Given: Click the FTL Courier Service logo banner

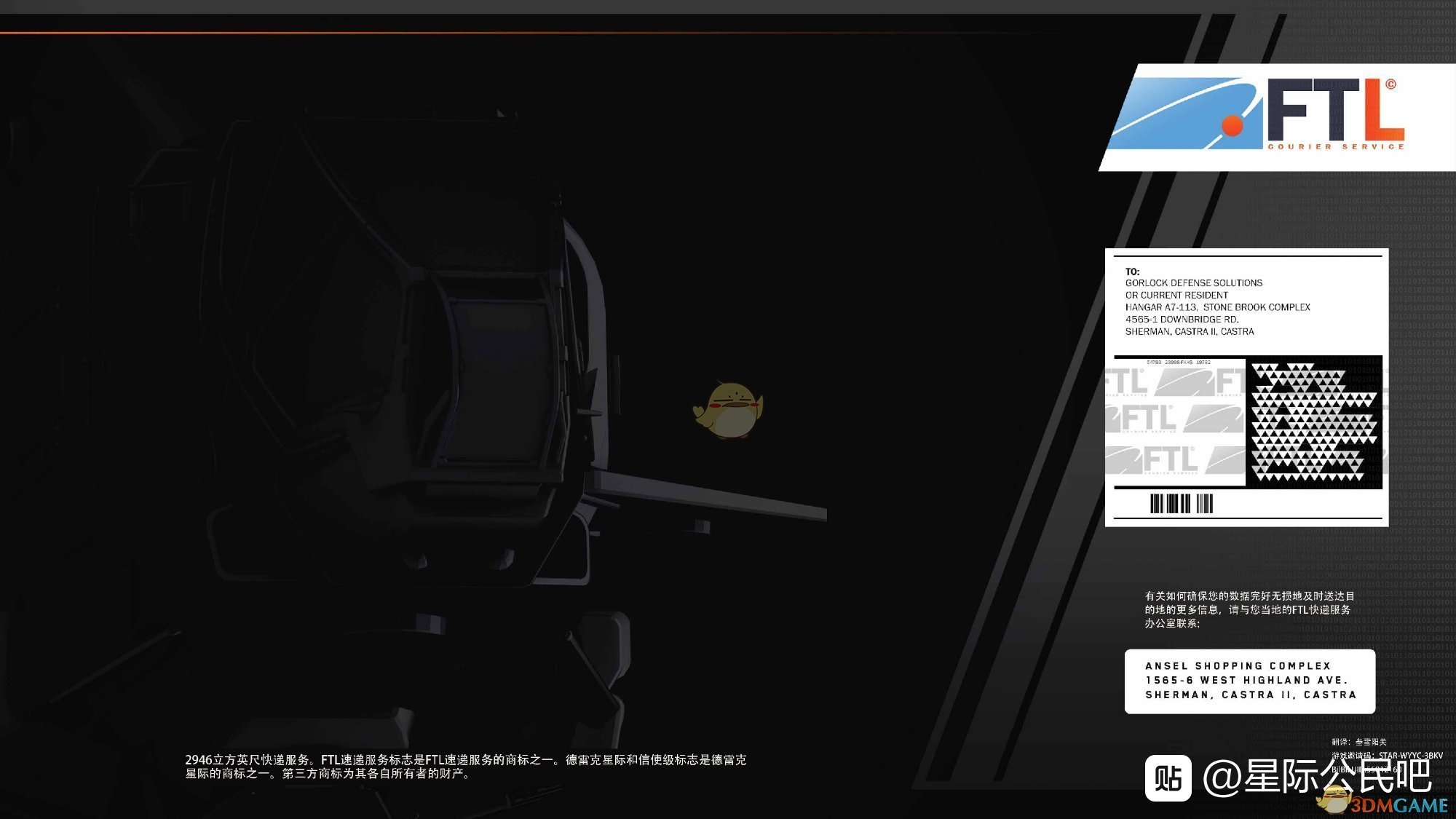Looking at the screenshot, I should tap(1278, 117).
